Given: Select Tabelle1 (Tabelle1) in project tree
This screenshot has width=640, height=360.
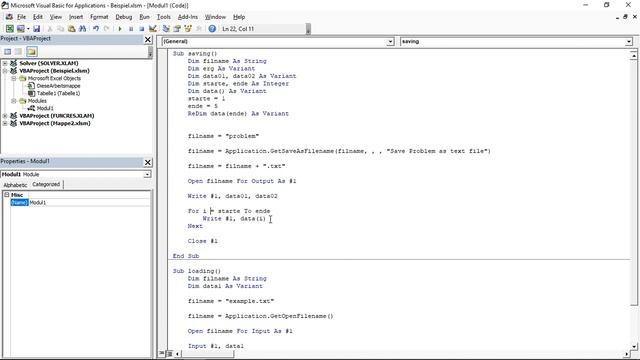Looking at the screenshot, I should point(58,93).
